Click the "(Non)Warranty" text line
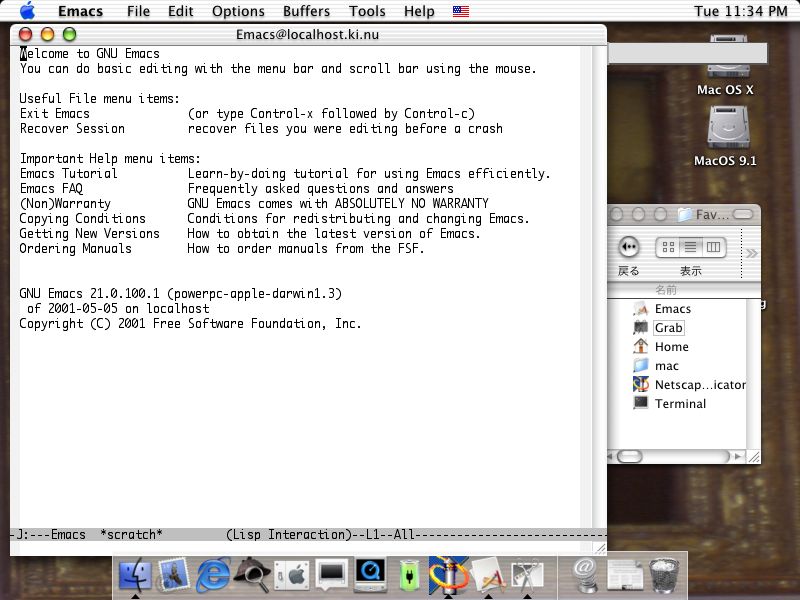The height and width of the screenshot is (600, 800). (65, 204)
